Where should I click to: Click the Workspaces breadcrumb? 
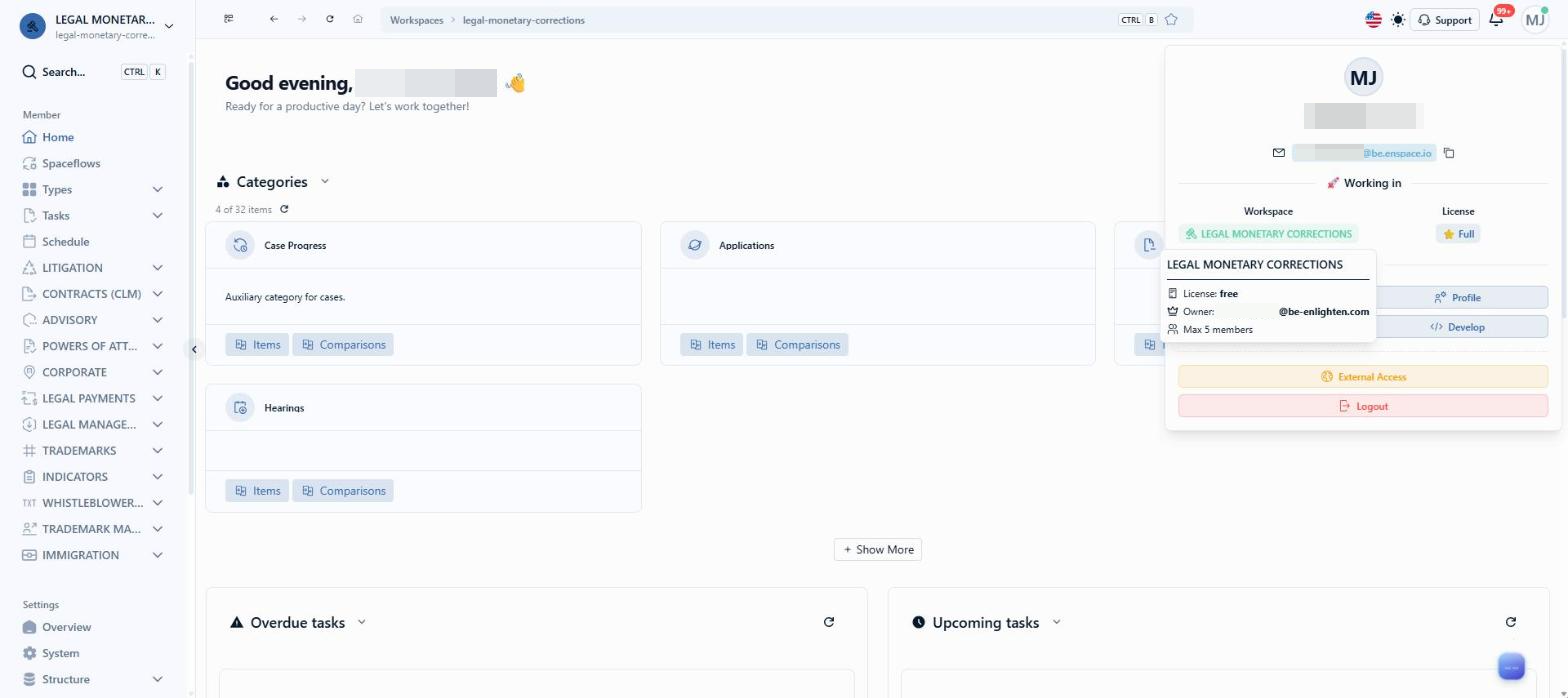(x=416, y=20)
